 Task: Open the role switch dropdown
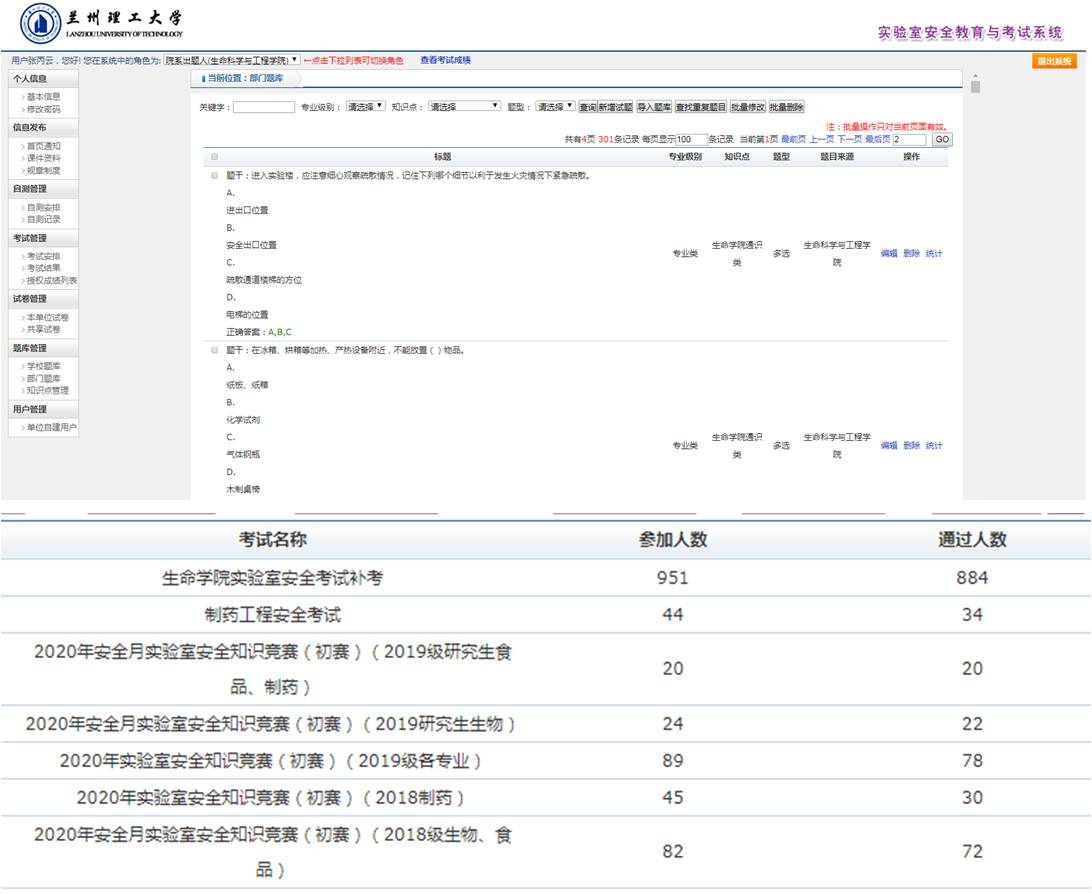[x=232, y=61]
